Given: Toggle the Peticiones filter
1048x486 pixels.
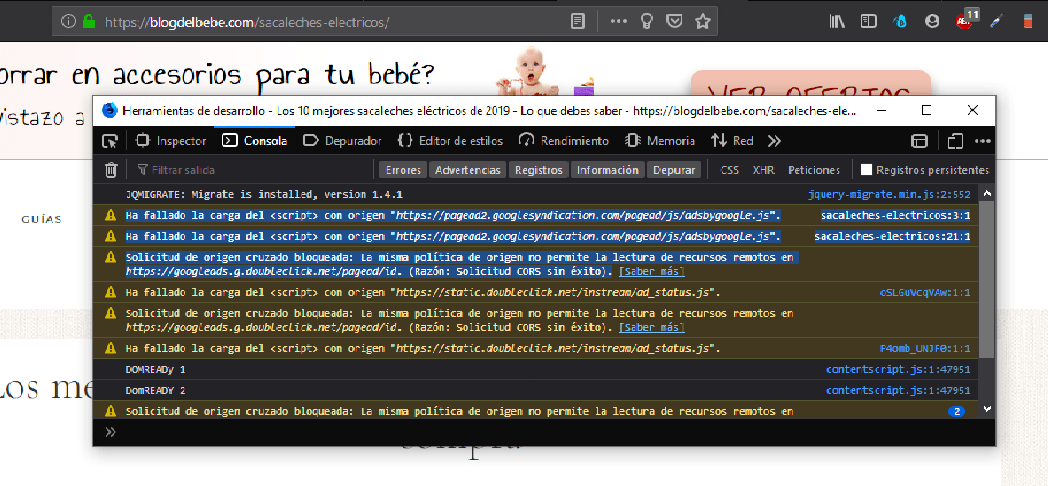Looking at the screenshot, I should point(813,170).
